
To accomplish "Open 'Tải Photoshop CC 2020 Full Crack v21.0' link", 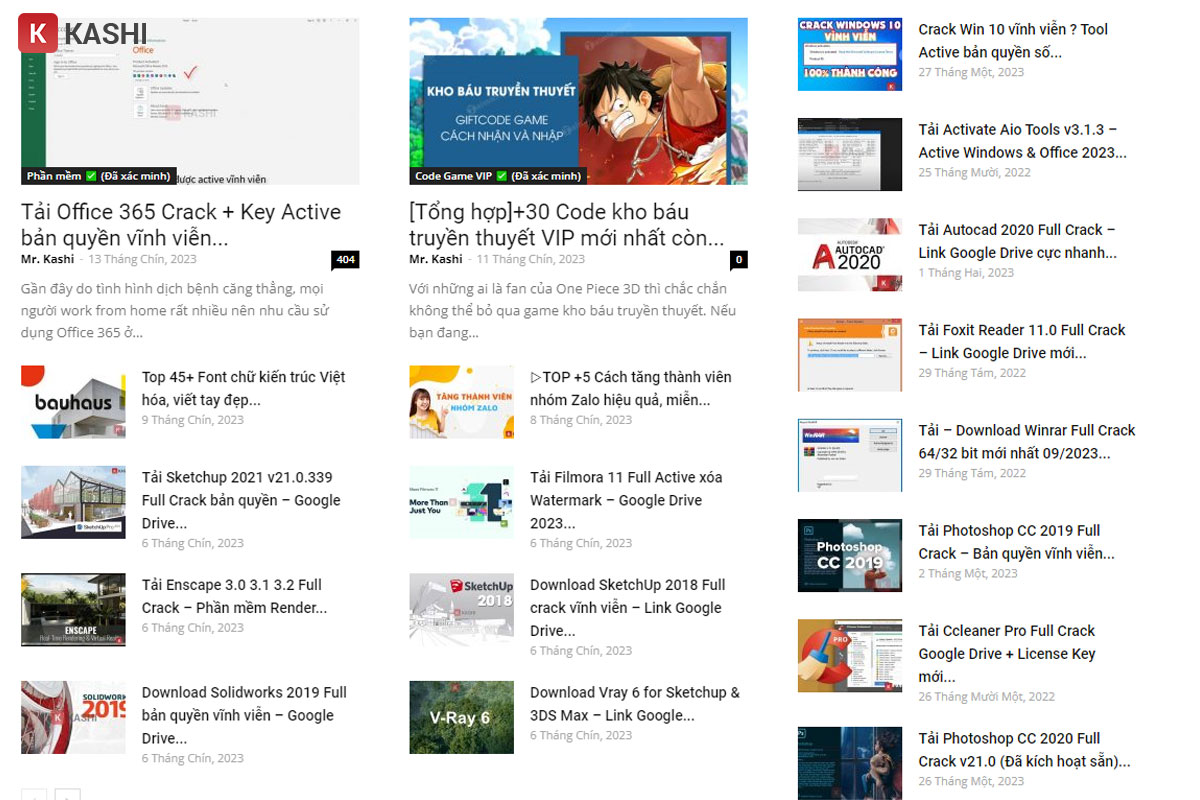I will pos(1025,750).
